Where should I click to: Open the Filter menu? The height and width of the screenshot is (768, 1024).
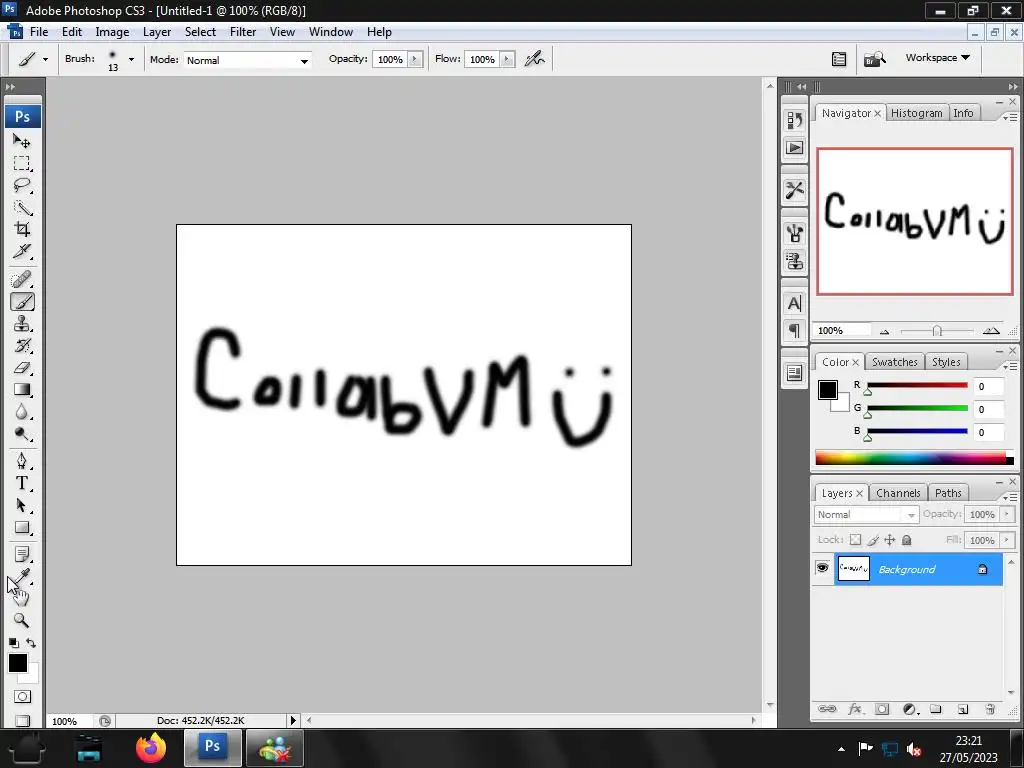click(x=243, y=32)
